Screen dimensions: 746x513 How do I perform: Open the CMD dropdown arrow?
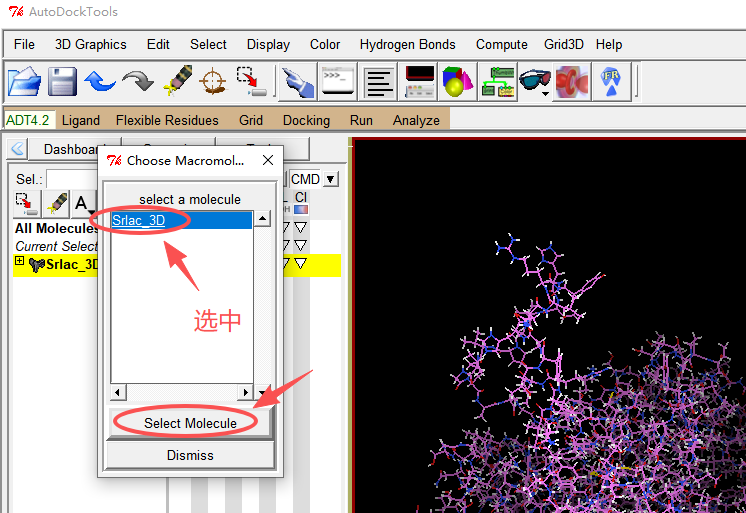pos(330,180)
